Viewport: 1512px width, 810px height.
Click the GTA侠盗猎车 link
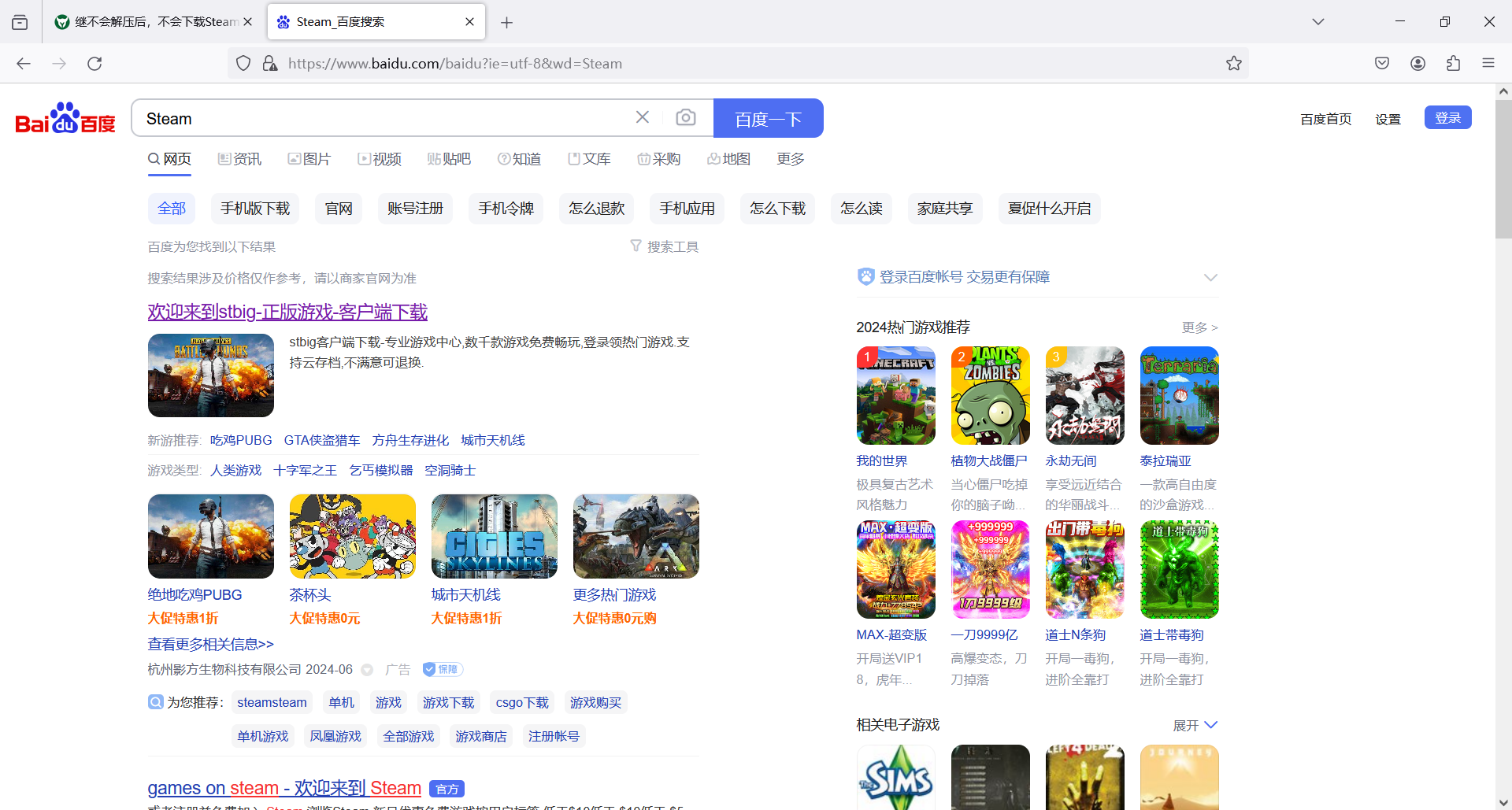(322, 440)
